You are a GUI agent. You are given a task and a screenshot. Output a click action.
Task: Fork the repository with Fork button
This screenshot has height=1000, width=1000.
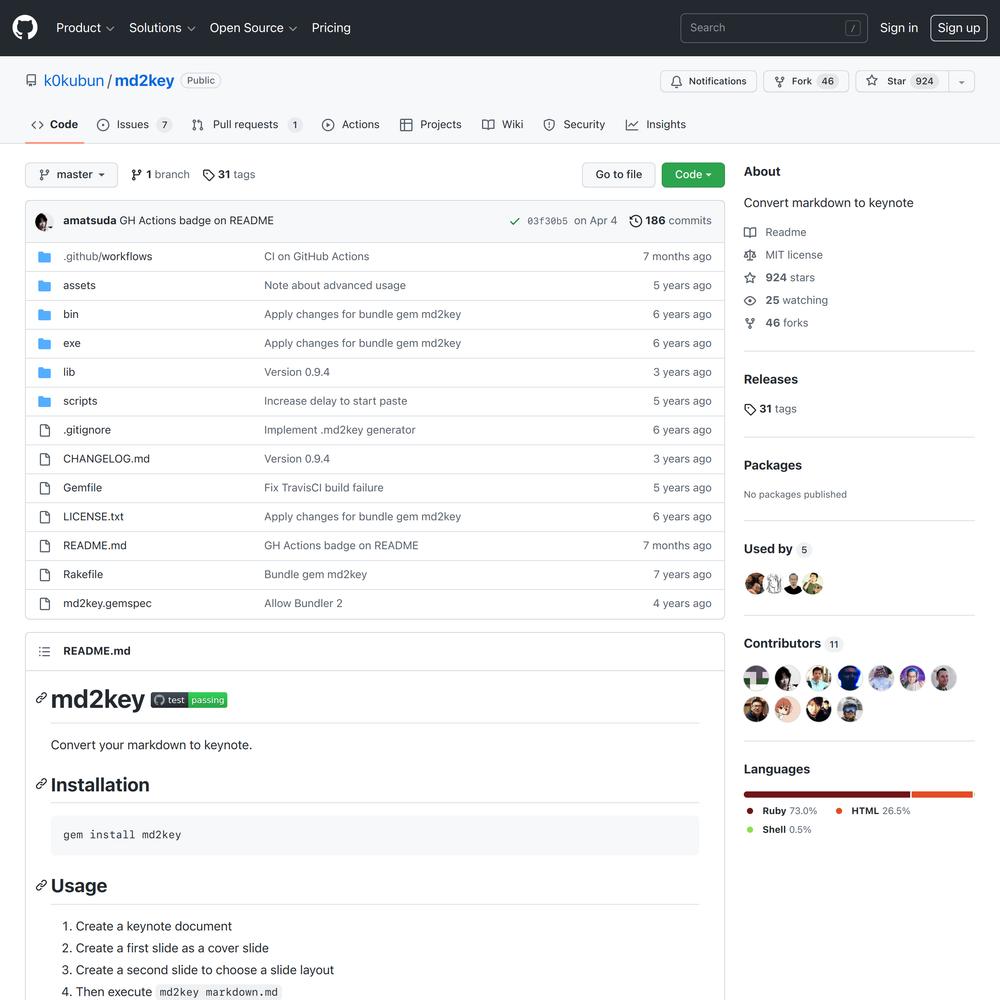click(806, 81)
